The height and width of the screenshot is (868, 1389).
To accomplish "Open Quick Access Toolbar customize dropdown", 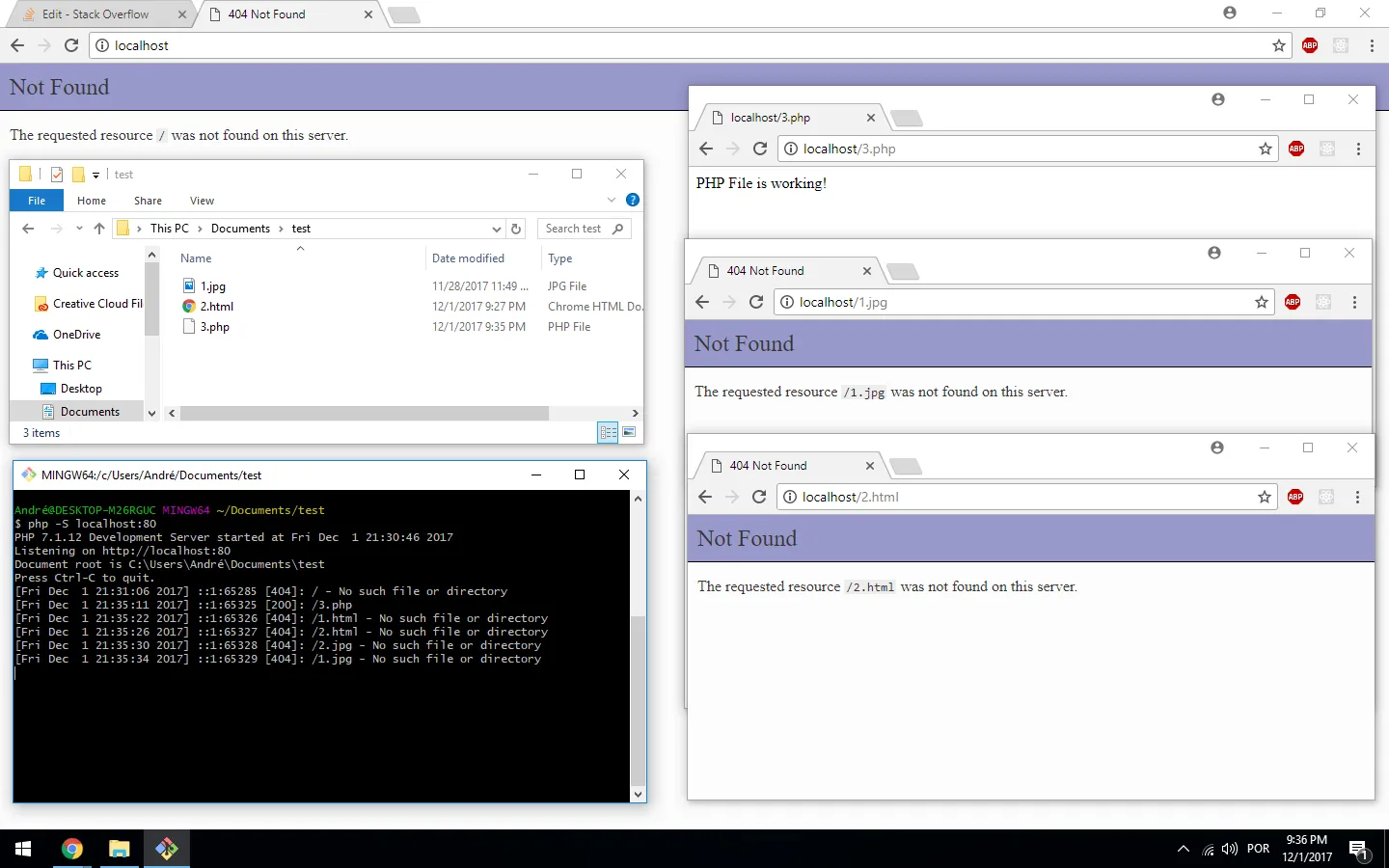I will [95, 175].
